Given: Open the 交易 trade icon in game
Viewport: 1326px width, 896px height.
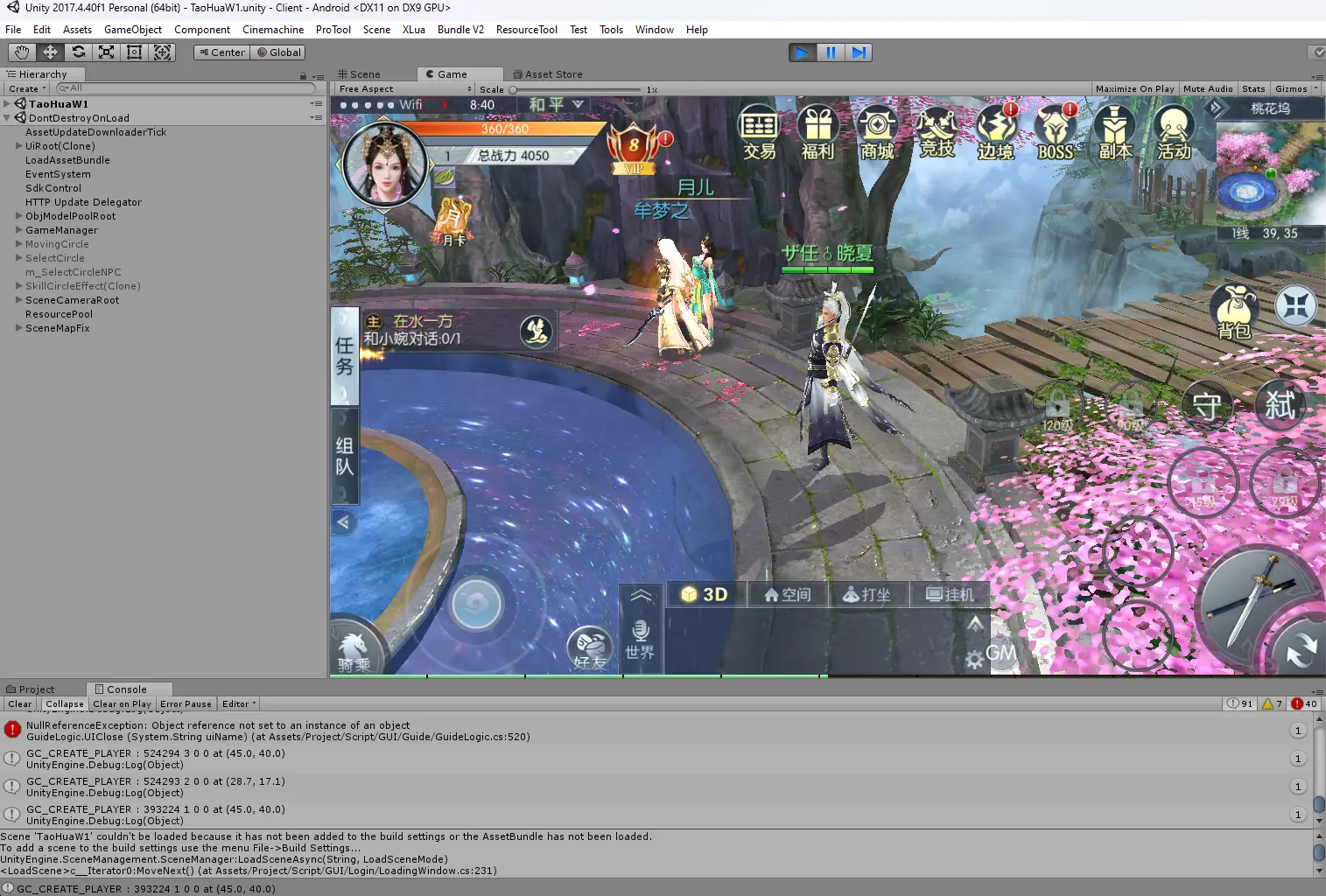Looking at the screenshot, I should (x=759, y=132).
